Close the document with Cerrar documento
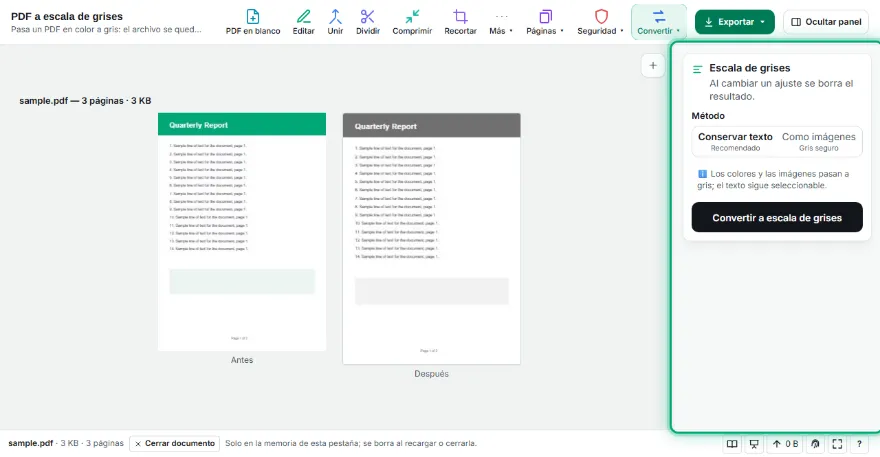The width and height of the screenshot is (880, 457). [x=175, y=444]
